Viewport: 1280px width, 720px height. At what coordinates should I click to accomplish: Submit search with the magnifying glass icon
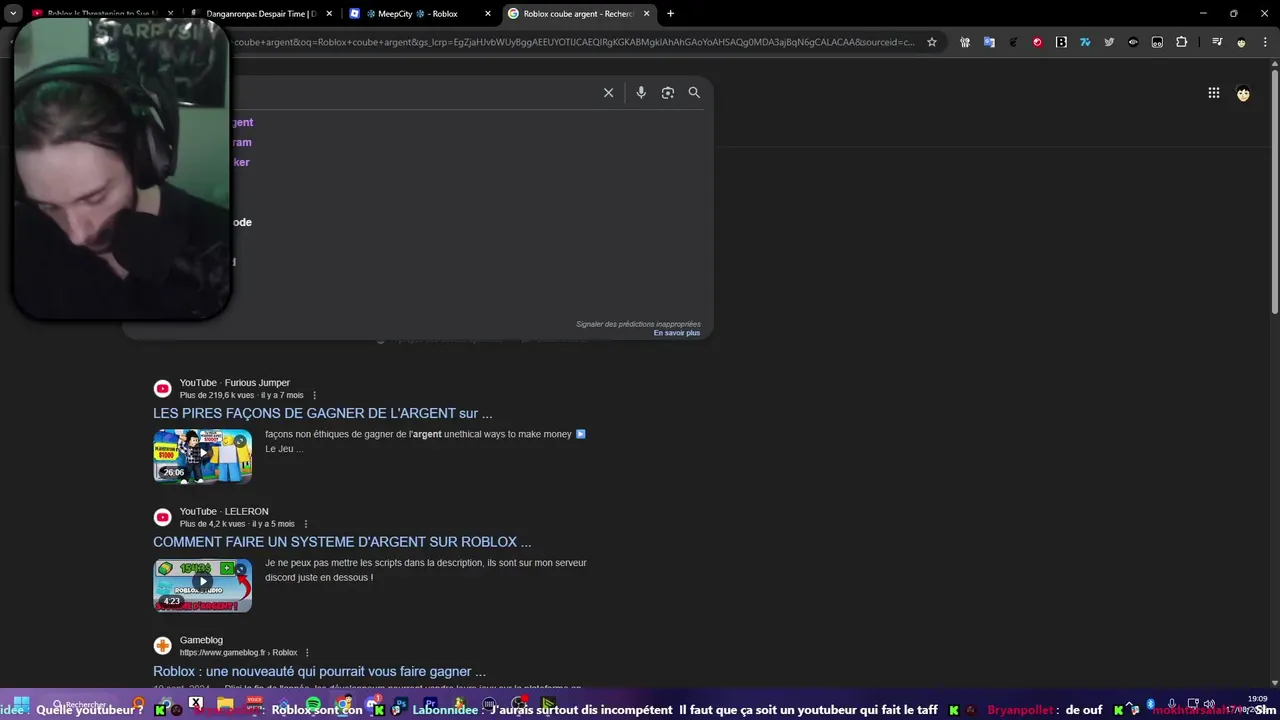point(694,92)
